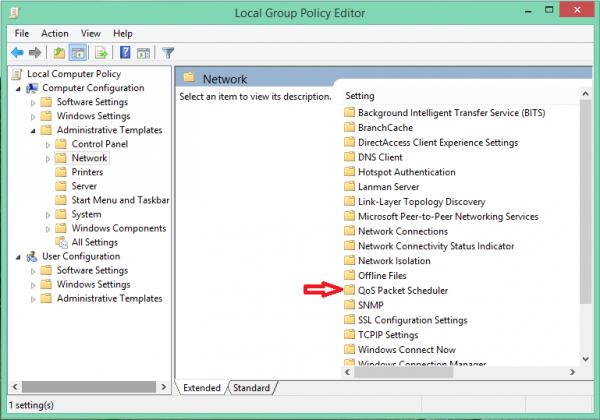This screenshot has height=420, width=600.
Task: Click the Filter funnel toolbar icon
Action: tap(168, 52)
